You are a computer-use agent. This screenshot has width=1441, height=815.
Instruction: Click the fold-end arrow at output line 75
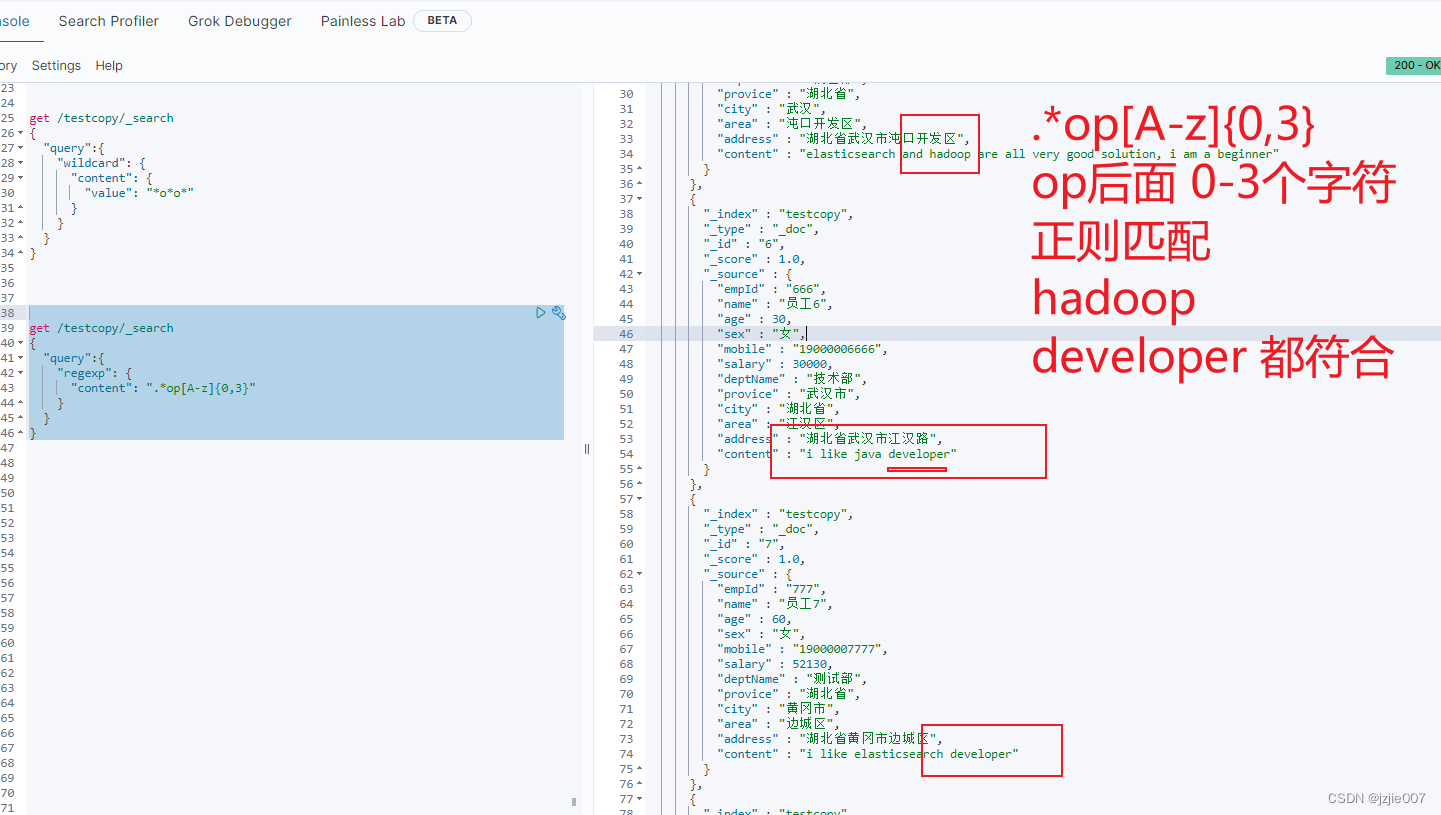tap(640, 769)
